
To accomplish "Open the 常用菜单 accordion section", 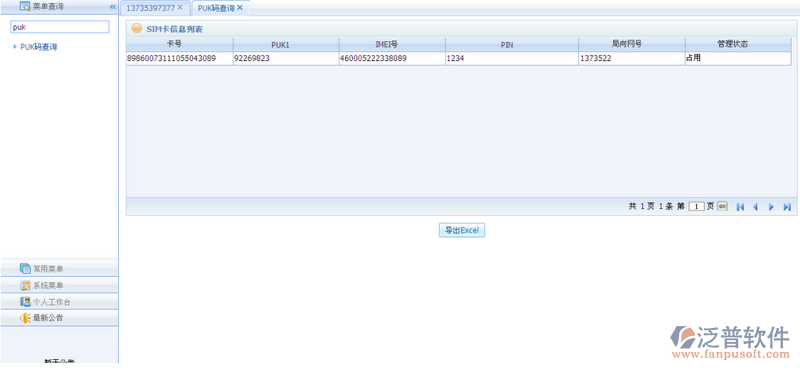I will pos(59,268).
